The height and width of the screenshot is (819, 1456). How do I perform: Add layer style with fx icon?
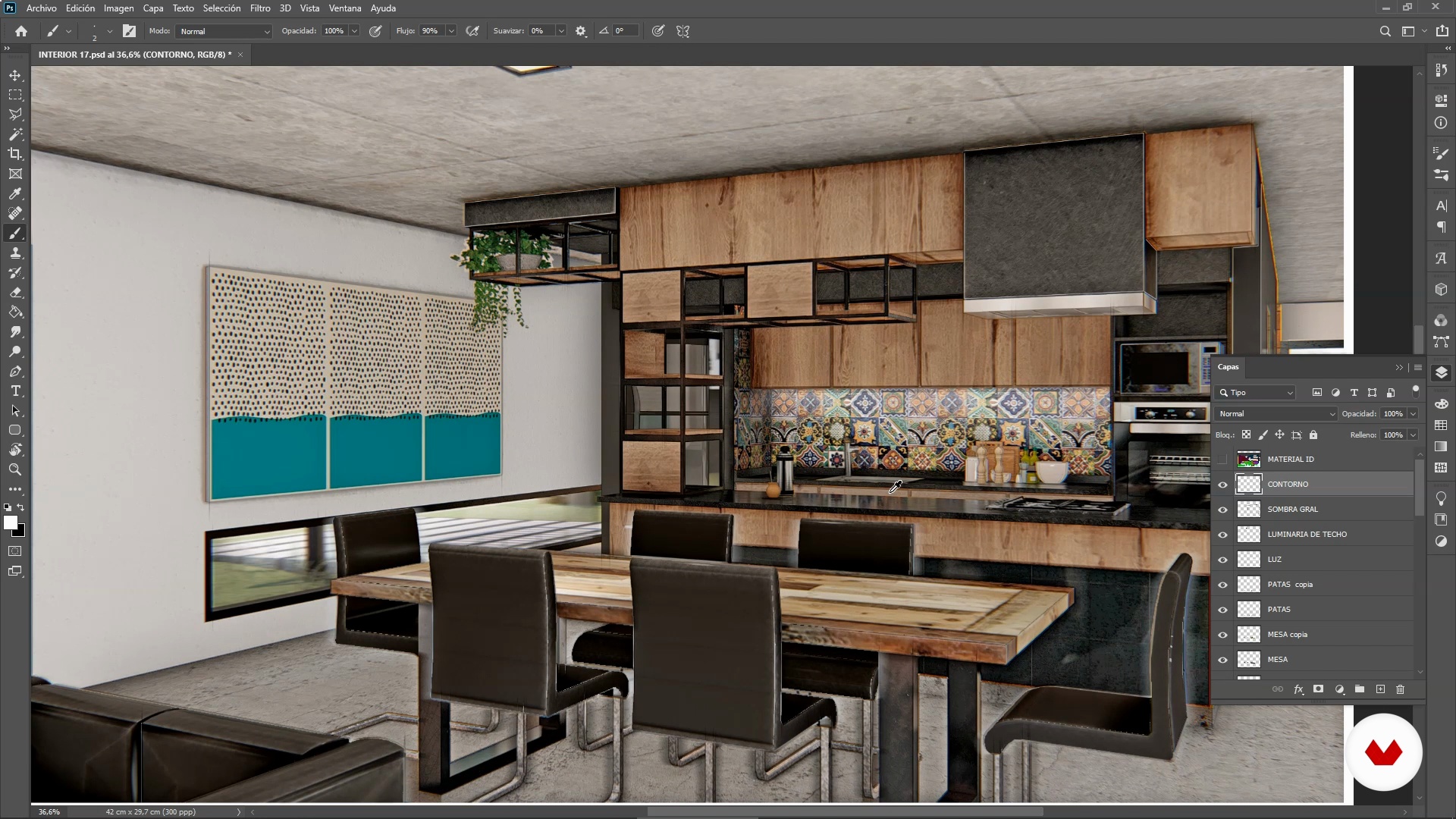(1298, 689)
